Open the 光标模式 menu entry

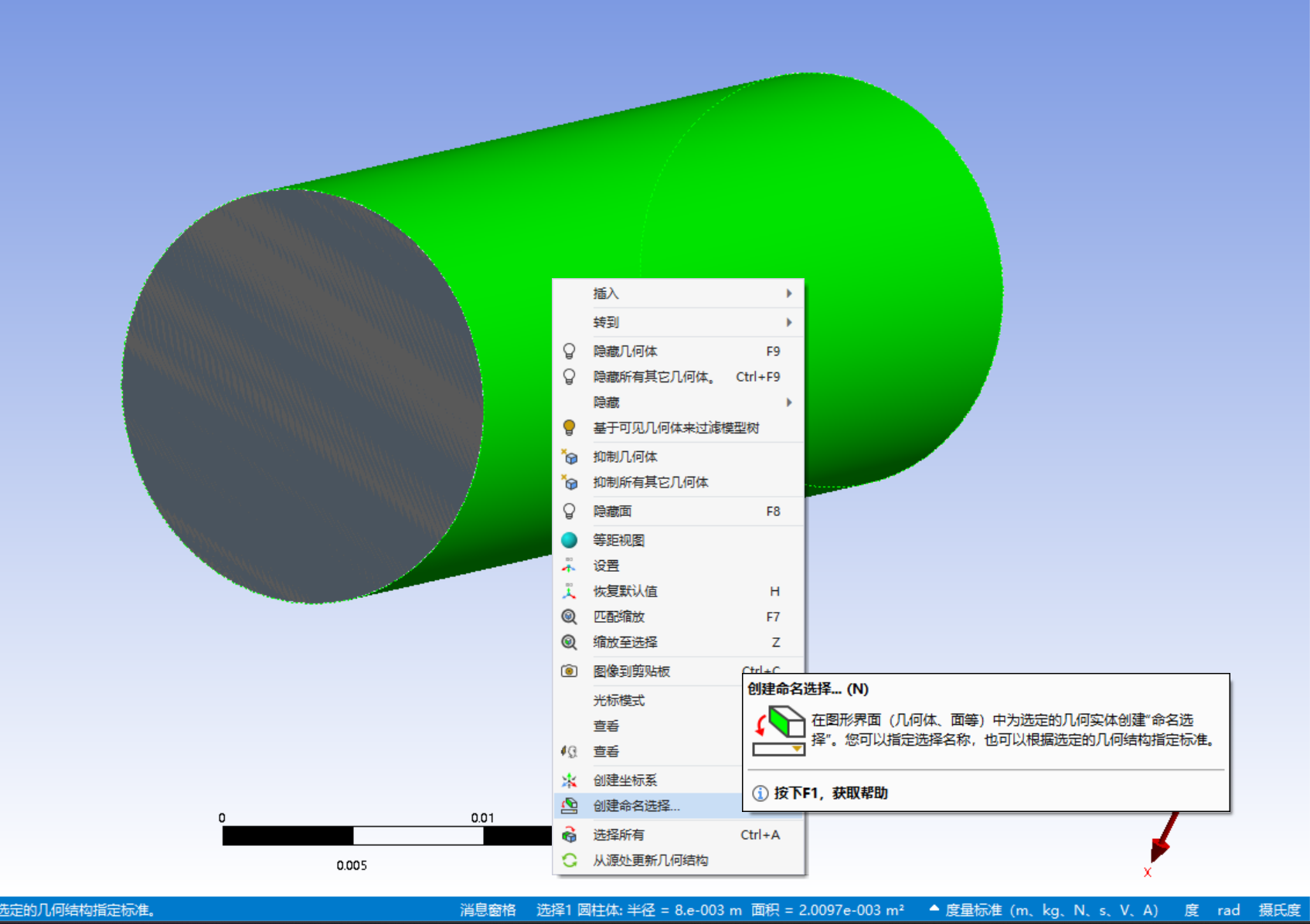click(x=648, y=700)
